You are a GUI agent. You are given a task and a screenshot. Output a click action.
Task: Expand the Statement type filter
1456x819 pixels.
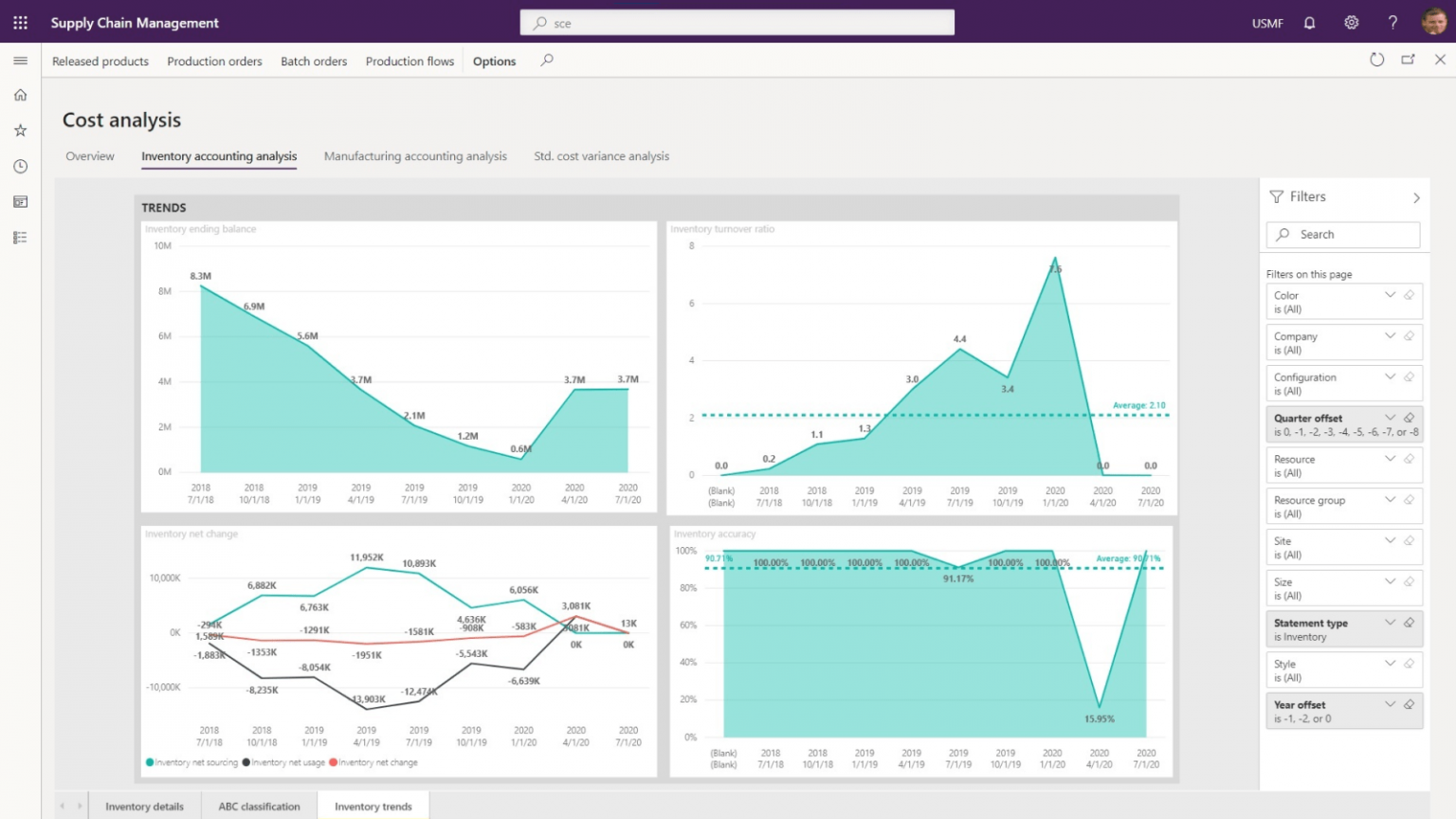[x=1390, y=623]
